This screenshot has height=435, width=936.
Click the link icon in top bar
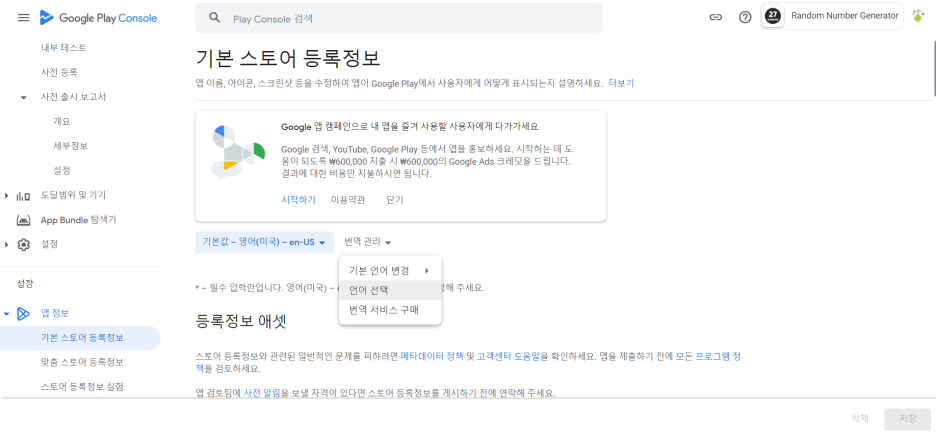(x=715, y=17)
